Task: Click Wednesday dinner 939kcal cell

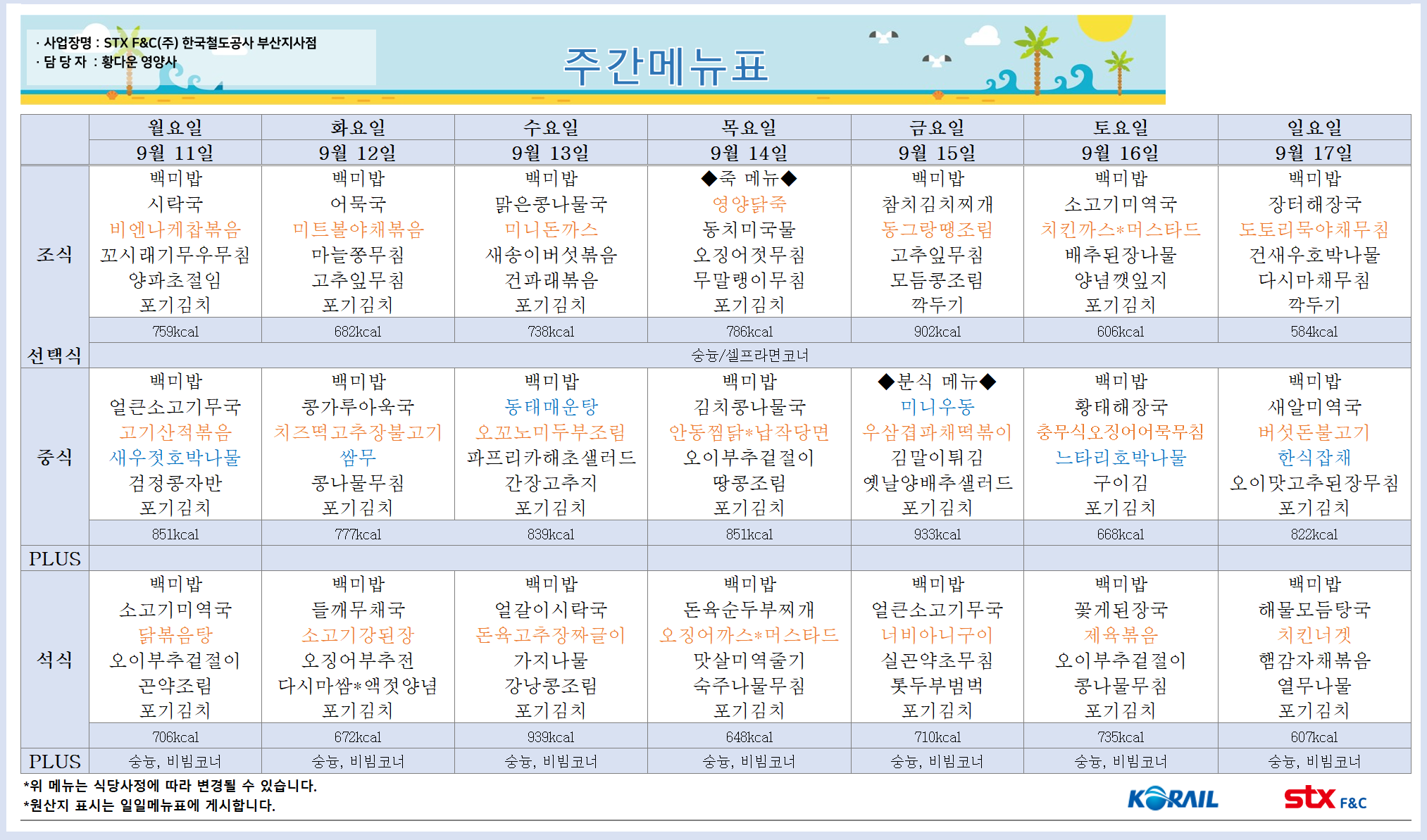Action: [551, 736]
